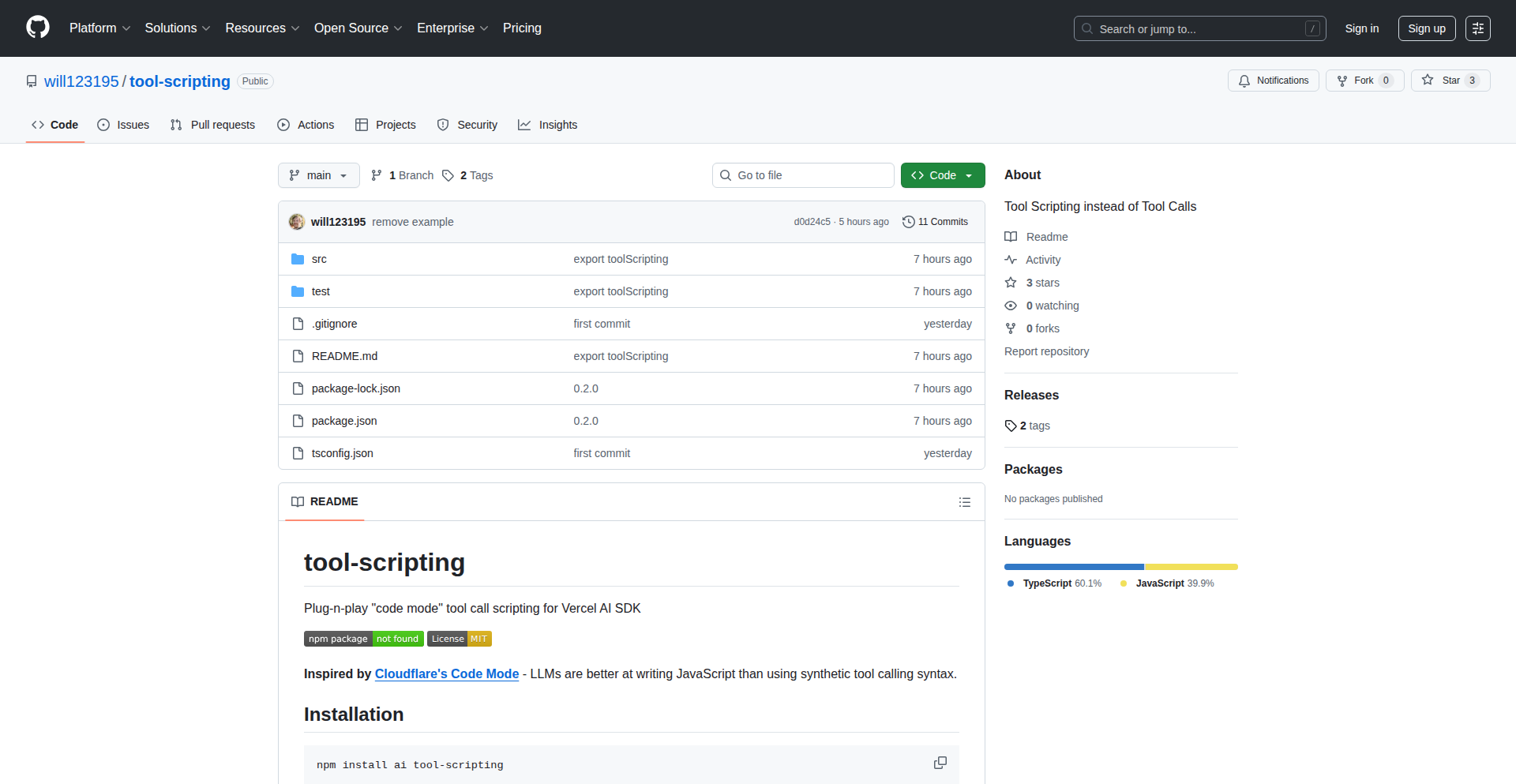
Task: Focus the Search or jump to field
Action: pos(1199,28)
